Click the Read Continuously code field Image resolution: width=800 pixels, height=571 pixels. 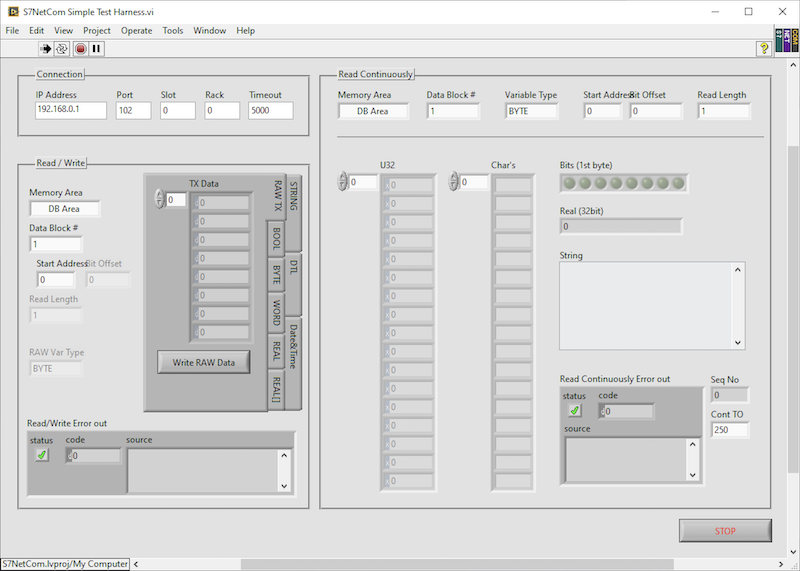626,411
